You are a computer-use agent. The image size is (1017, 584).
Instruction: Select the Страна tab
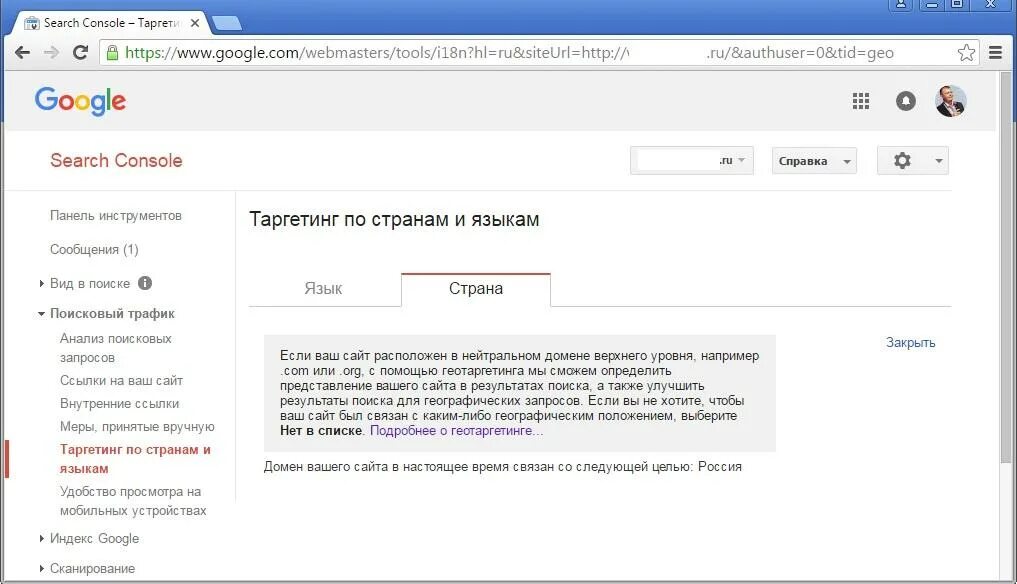coord(476,289)
